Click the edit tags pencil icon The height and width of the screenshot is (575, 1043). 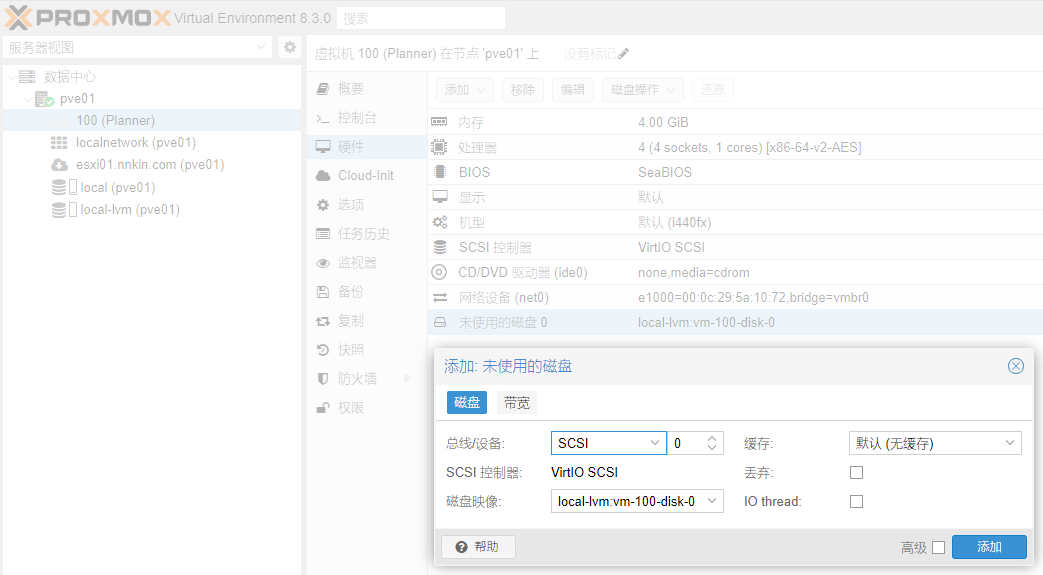click(x=624, y=53)
